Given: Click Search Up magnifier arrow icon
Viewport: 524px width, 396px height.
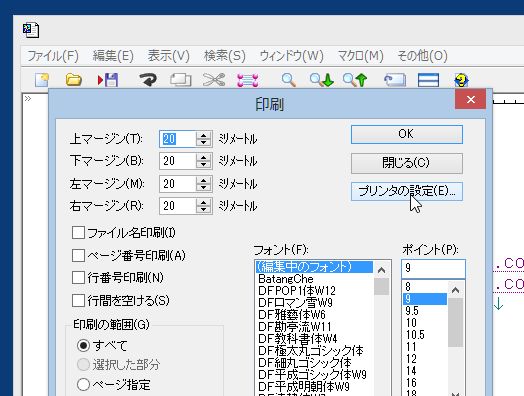Looking at the screenshot, I should click(x=355, y=80).
